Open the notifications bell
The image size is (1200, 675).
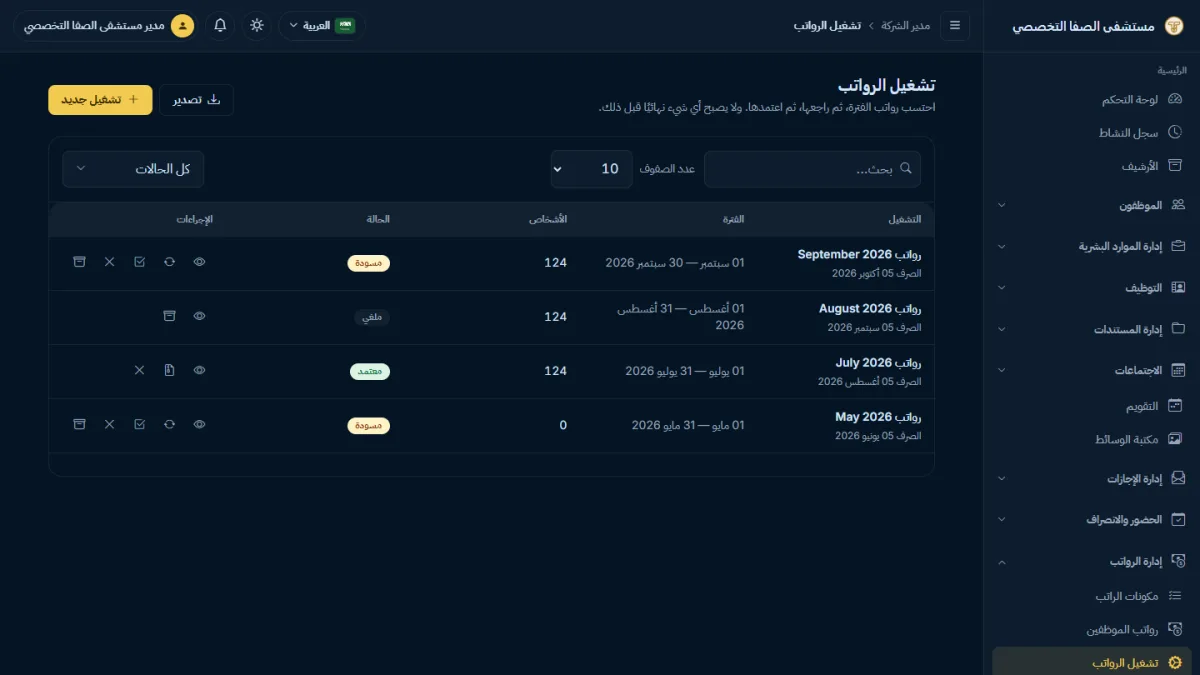pyautogui.click(x=220, y=25)
